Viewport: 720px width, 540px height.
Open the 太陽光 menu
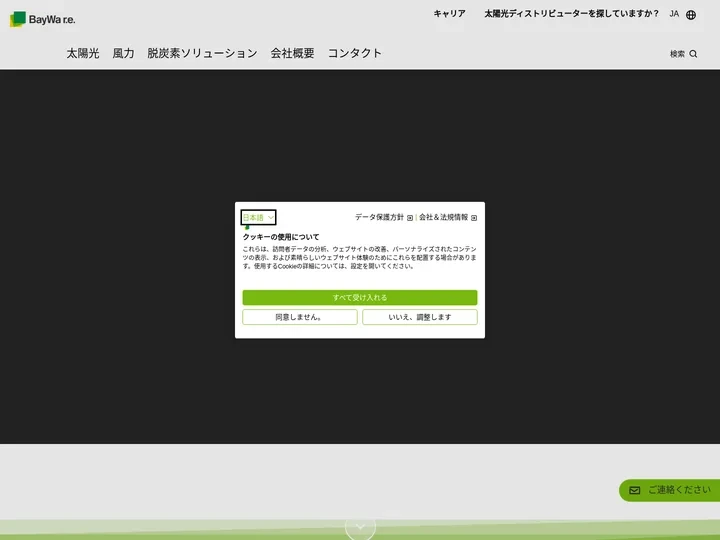pos(83,53)
